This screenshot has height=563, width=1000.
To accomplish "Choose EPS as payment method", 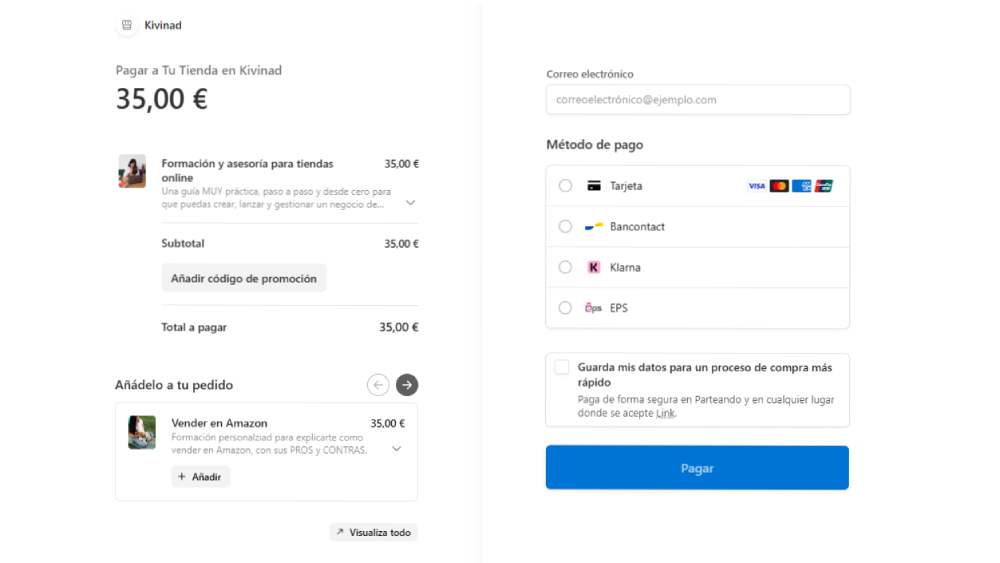I will click(565, 308).
